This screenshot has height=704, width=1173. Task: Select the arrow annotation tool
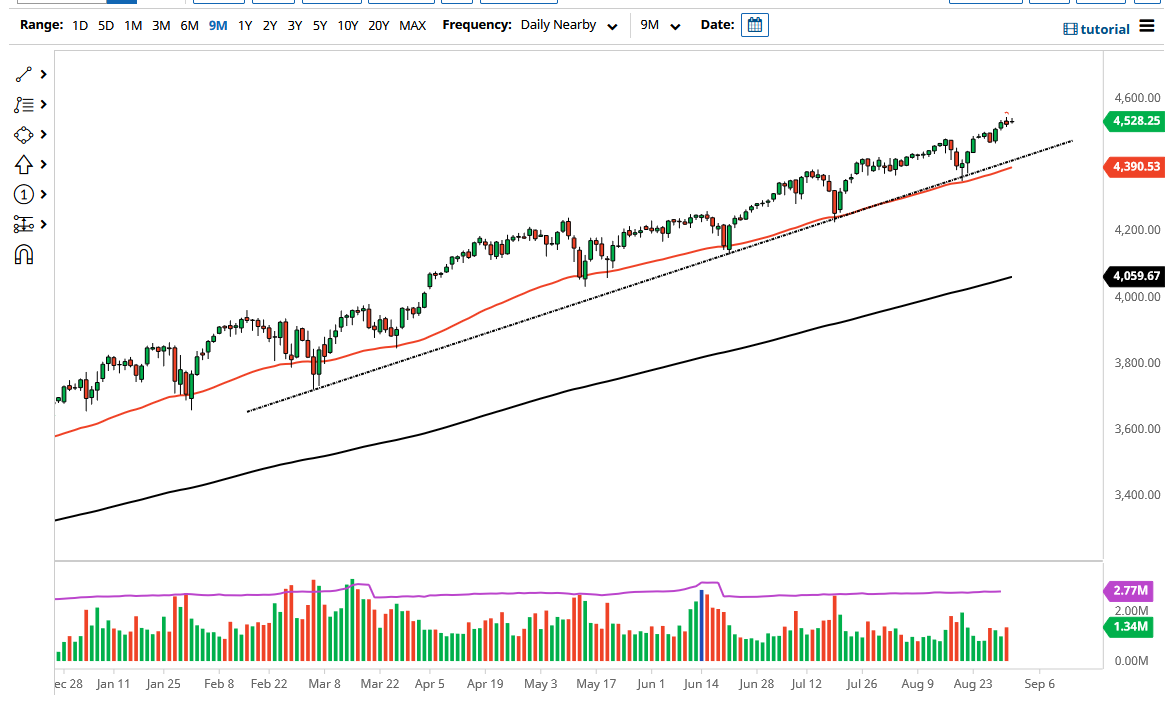pyautogui.click(x=24, y=164)
